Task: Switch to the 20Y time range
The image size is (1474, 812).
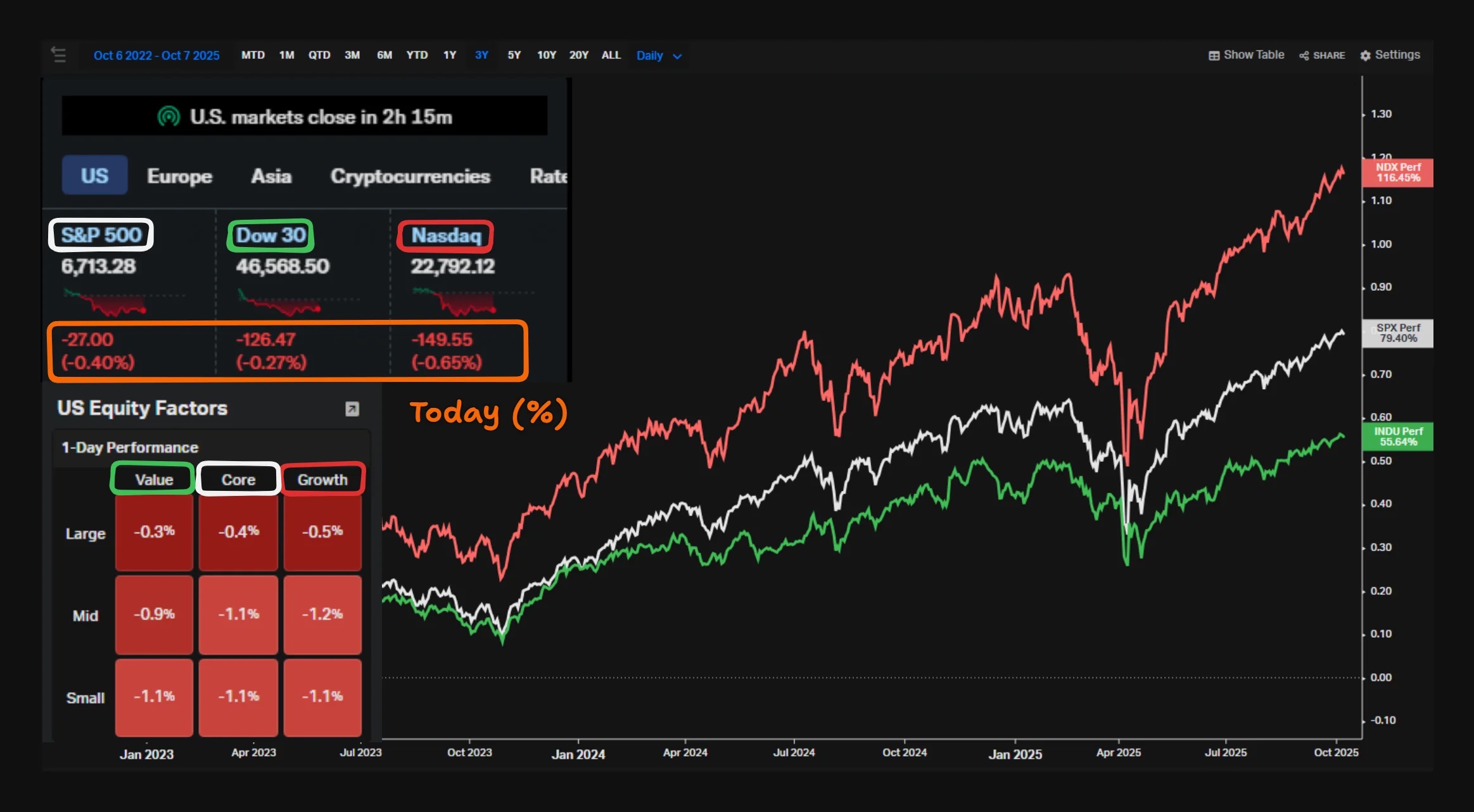Action: [x=579, y=55]
